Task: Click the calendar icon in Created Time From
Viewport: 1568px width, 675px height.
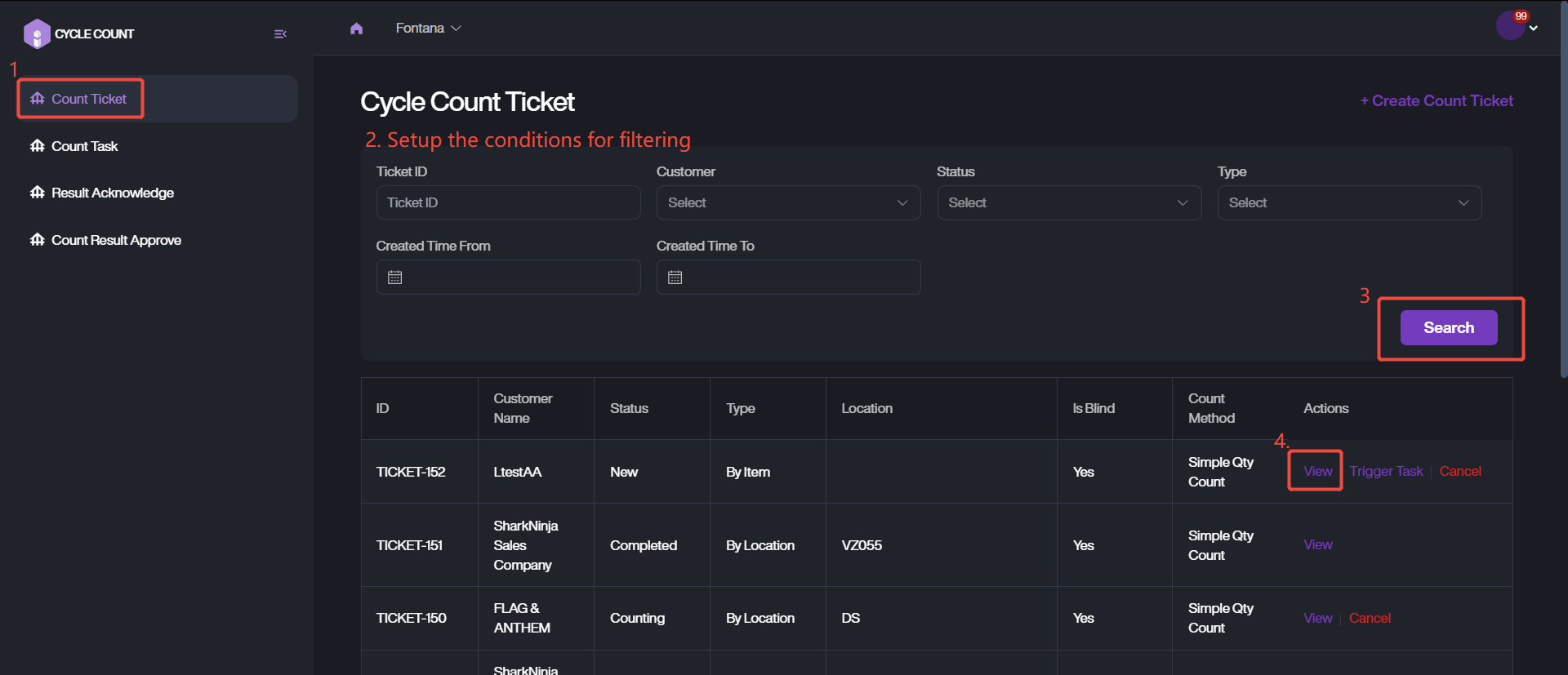Action: pyautogui.click(x=395, y=278)
